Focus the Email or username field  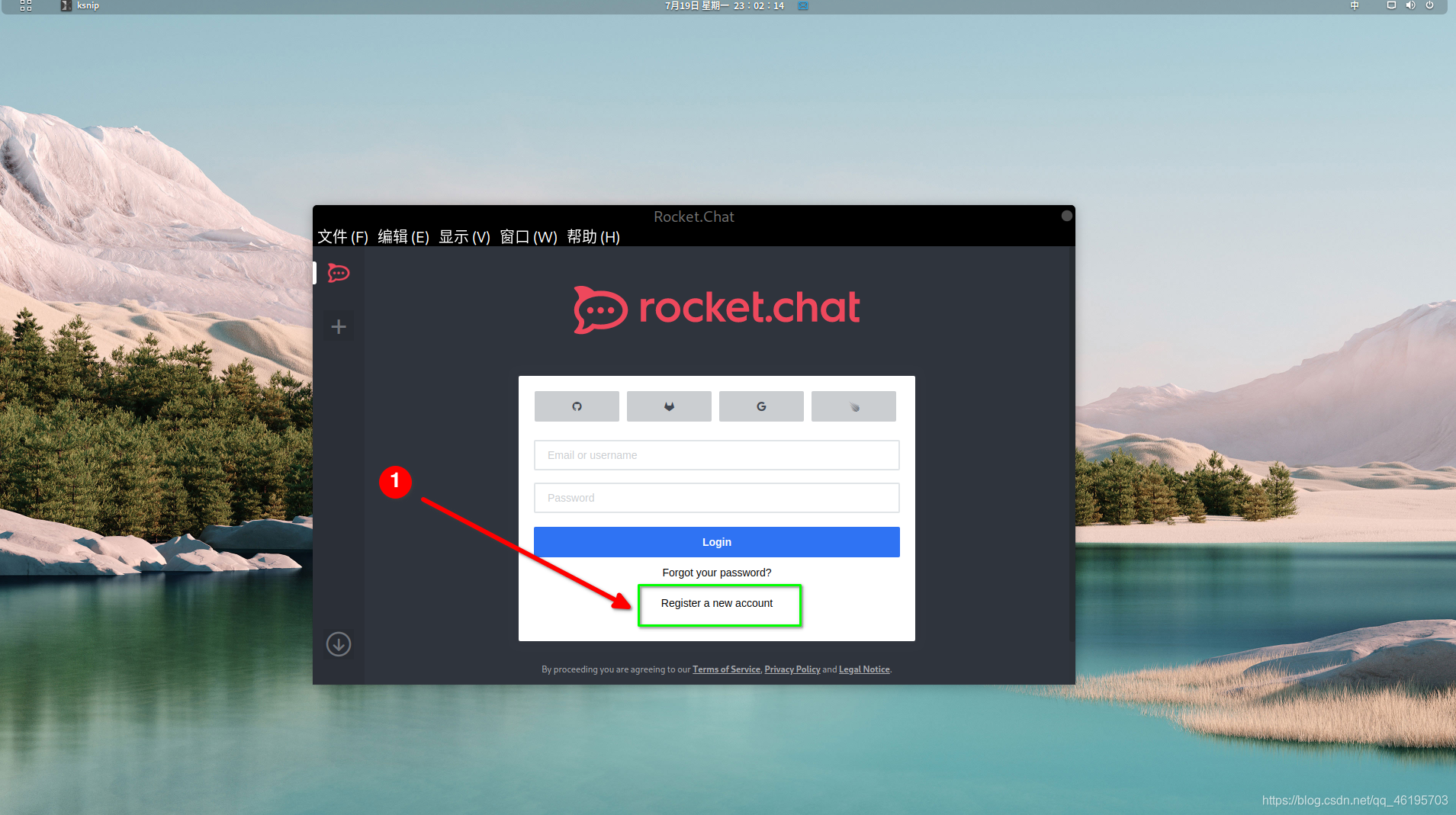[717, 455]
